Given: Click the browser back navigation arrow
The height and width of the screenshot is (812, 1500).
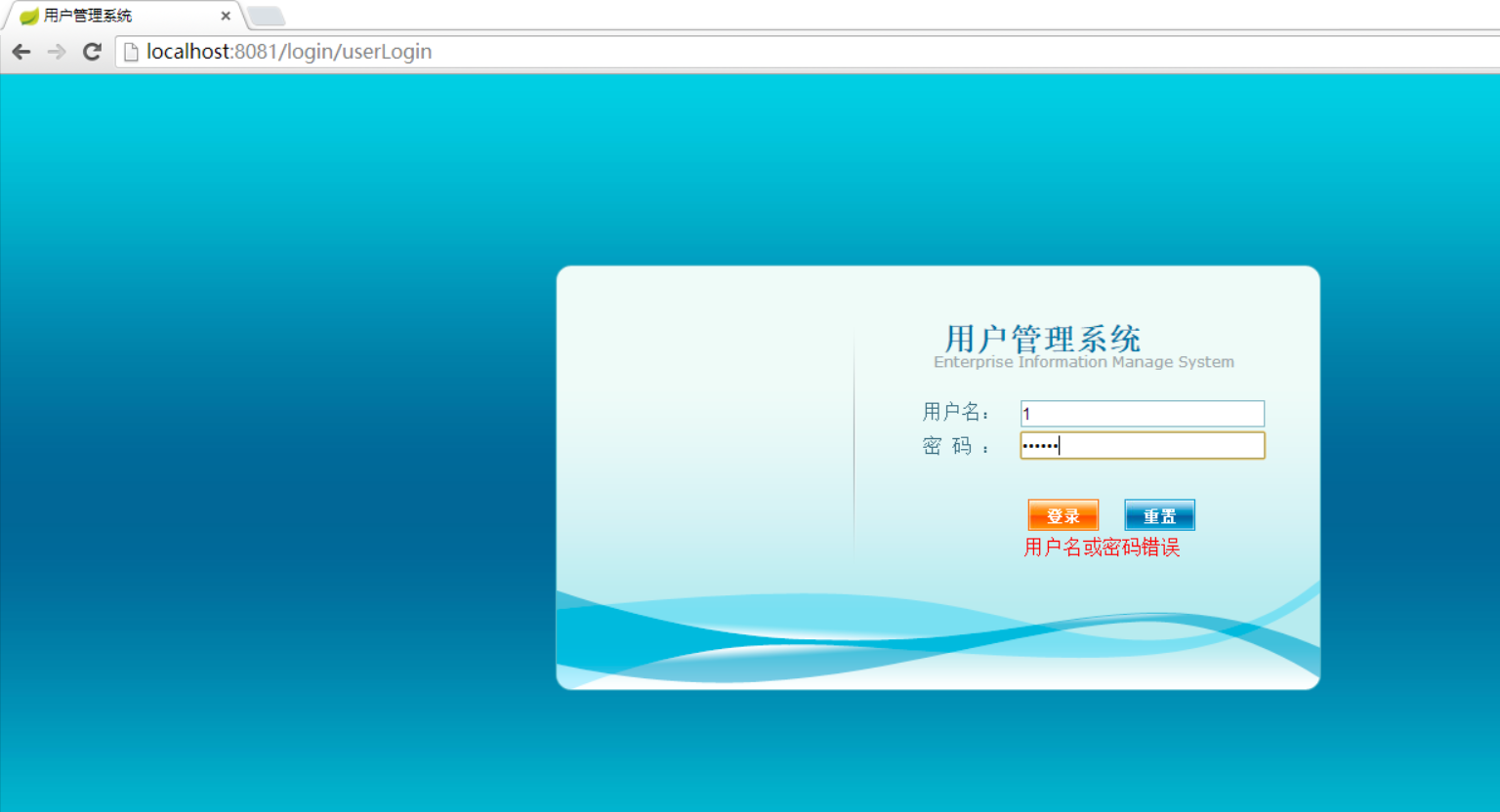Looking at the screenshot, I should click(21, 52).
